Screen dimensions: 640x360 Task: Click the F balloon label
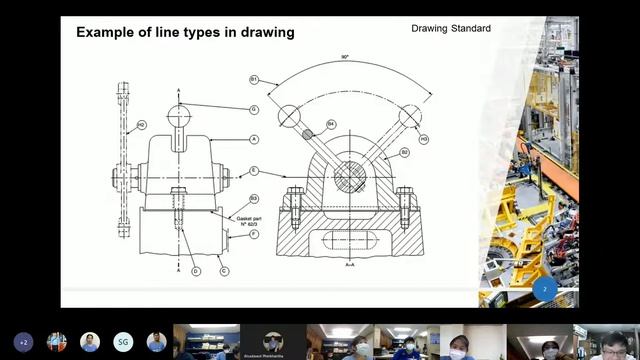[x=254, y=234]
